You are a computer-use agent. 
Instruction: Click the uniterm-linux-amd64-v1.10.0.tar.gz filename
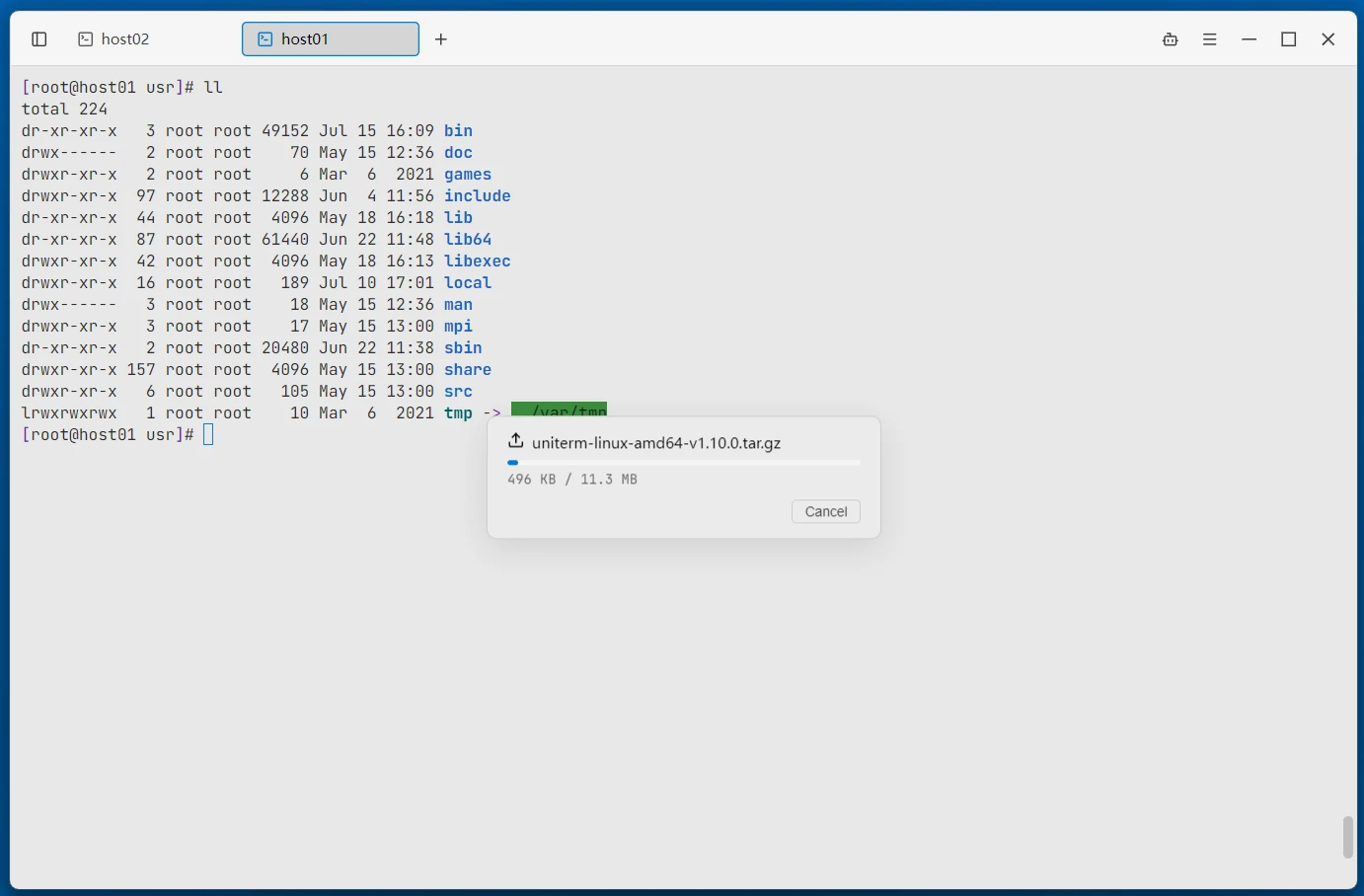[x=656, y=443]
